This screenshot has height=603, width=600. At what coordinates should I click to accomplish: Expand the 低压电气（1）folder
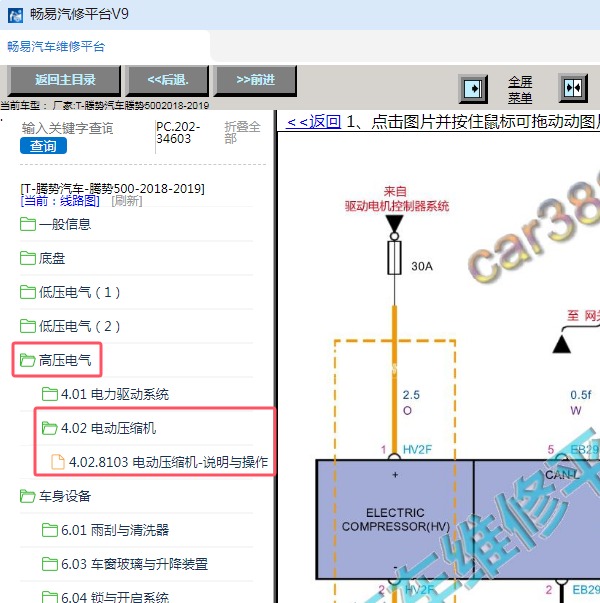[x=79, y=292]
